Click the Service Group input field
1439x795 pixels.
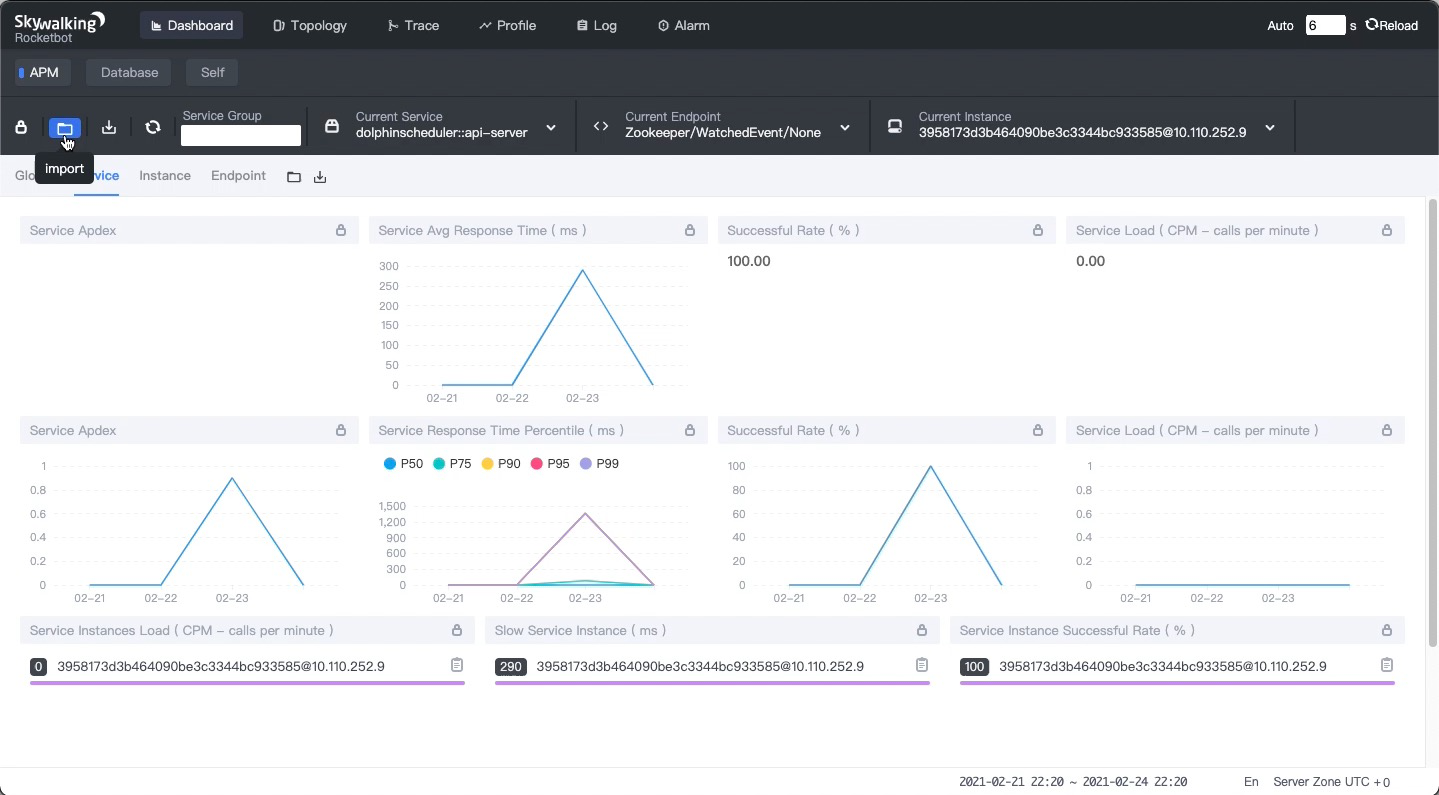241,135
